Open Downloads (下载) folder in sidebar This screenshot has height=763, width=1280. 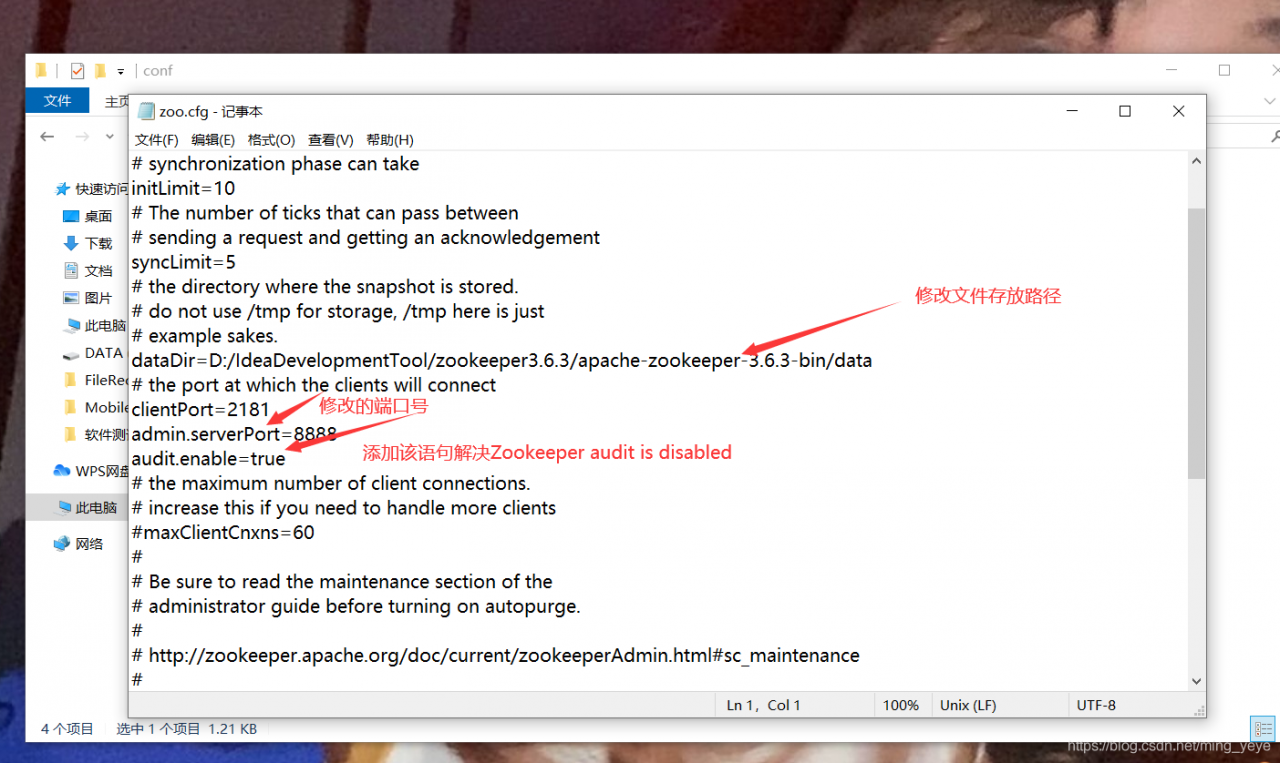click(97, 243)
